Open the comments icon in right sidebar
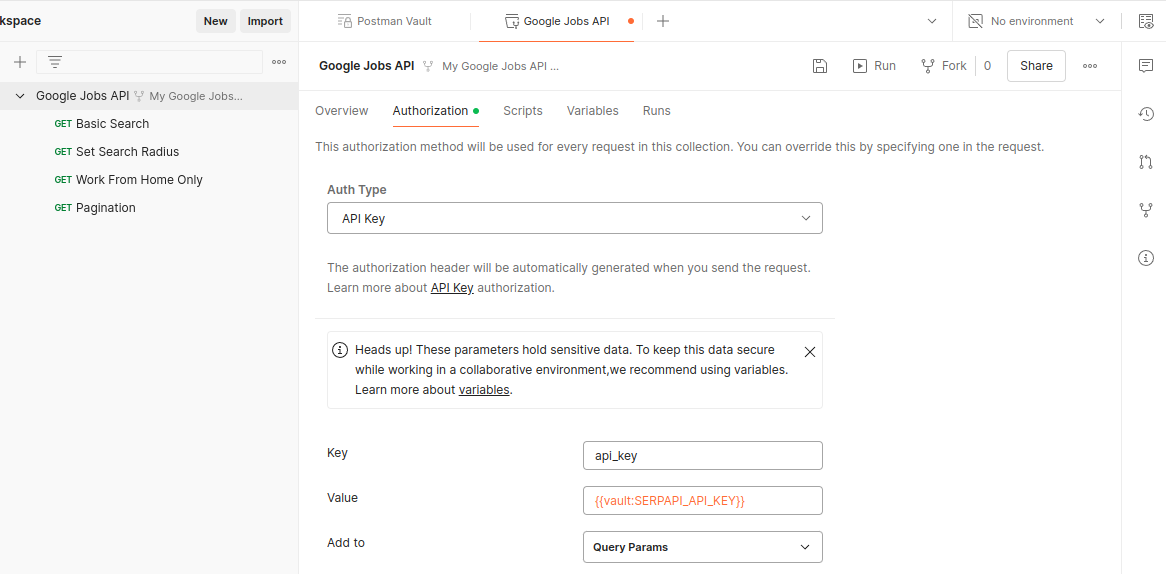Image resolution: width=1166 pixels, height=574 pixels. 1146,66
